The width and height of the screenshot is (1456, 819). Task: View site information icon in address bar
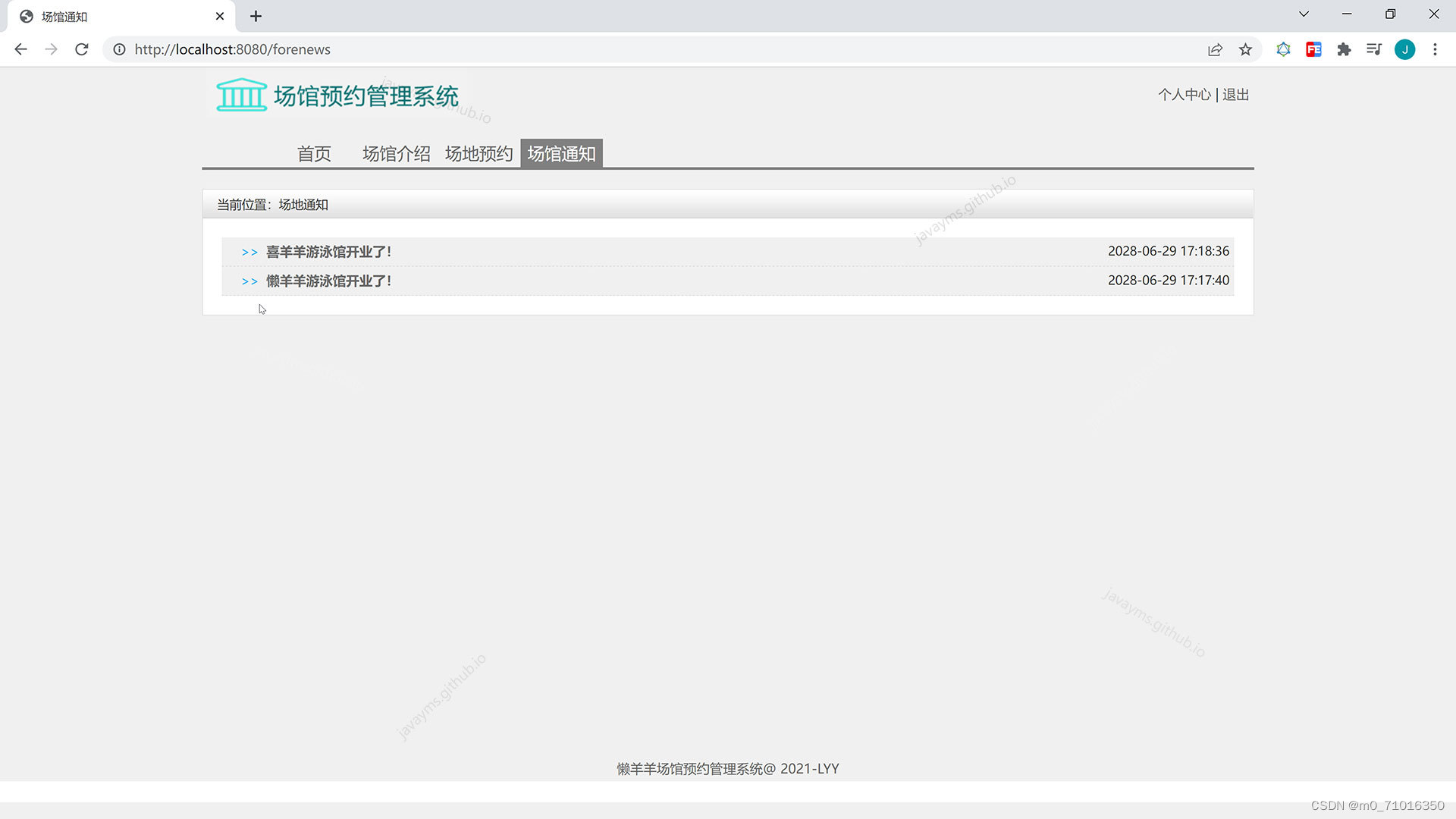point(119,49)
